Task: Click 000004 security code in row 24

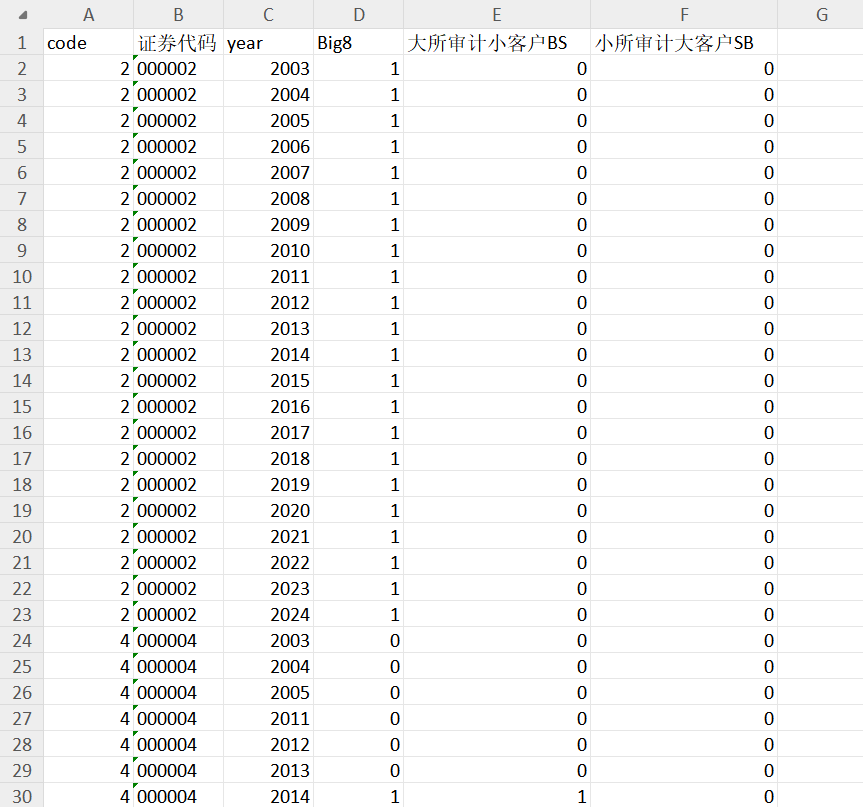Action: (178, 640)
